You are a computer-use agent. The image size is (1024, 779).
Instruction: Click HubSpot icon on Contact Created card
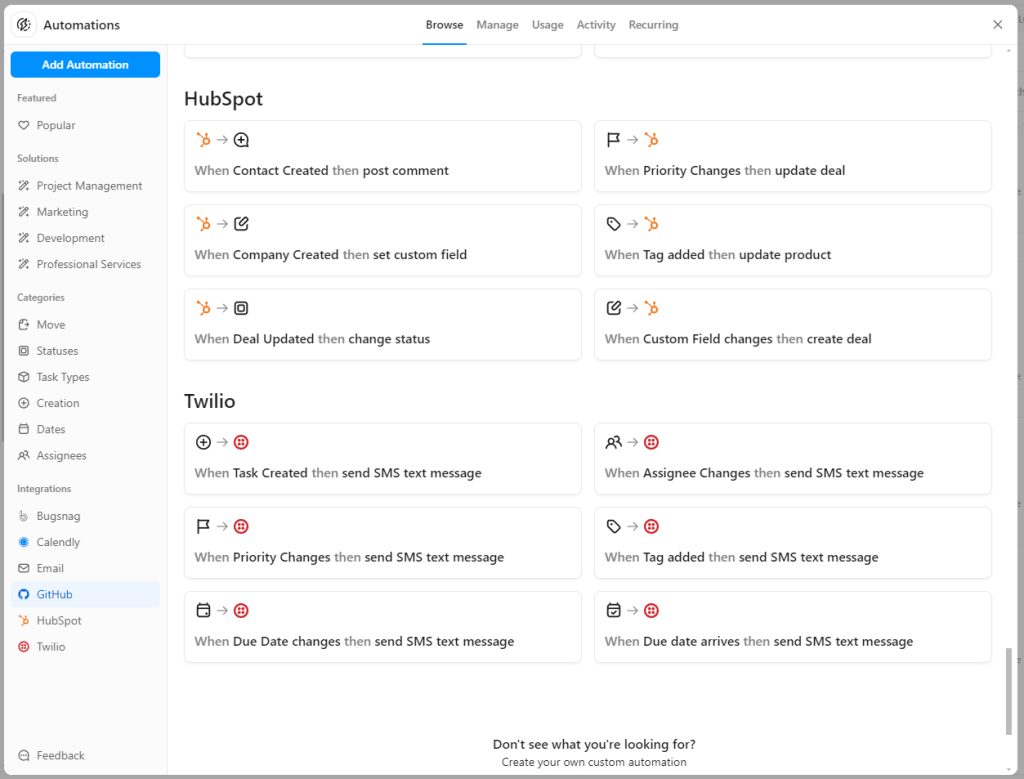(203, 140)
